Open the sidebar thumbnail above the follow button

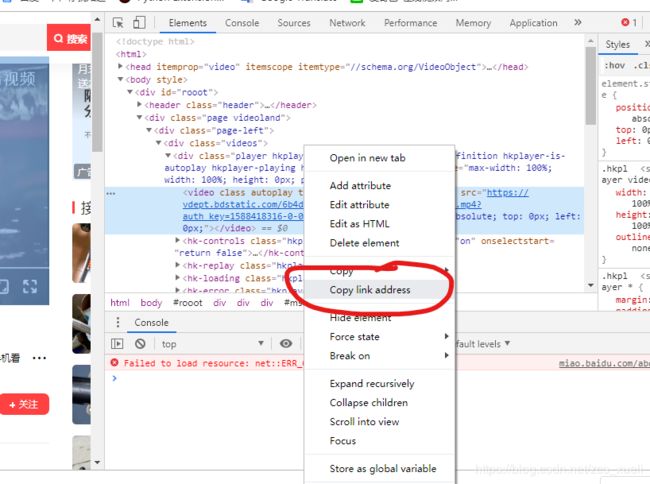[x=81, y=394]
